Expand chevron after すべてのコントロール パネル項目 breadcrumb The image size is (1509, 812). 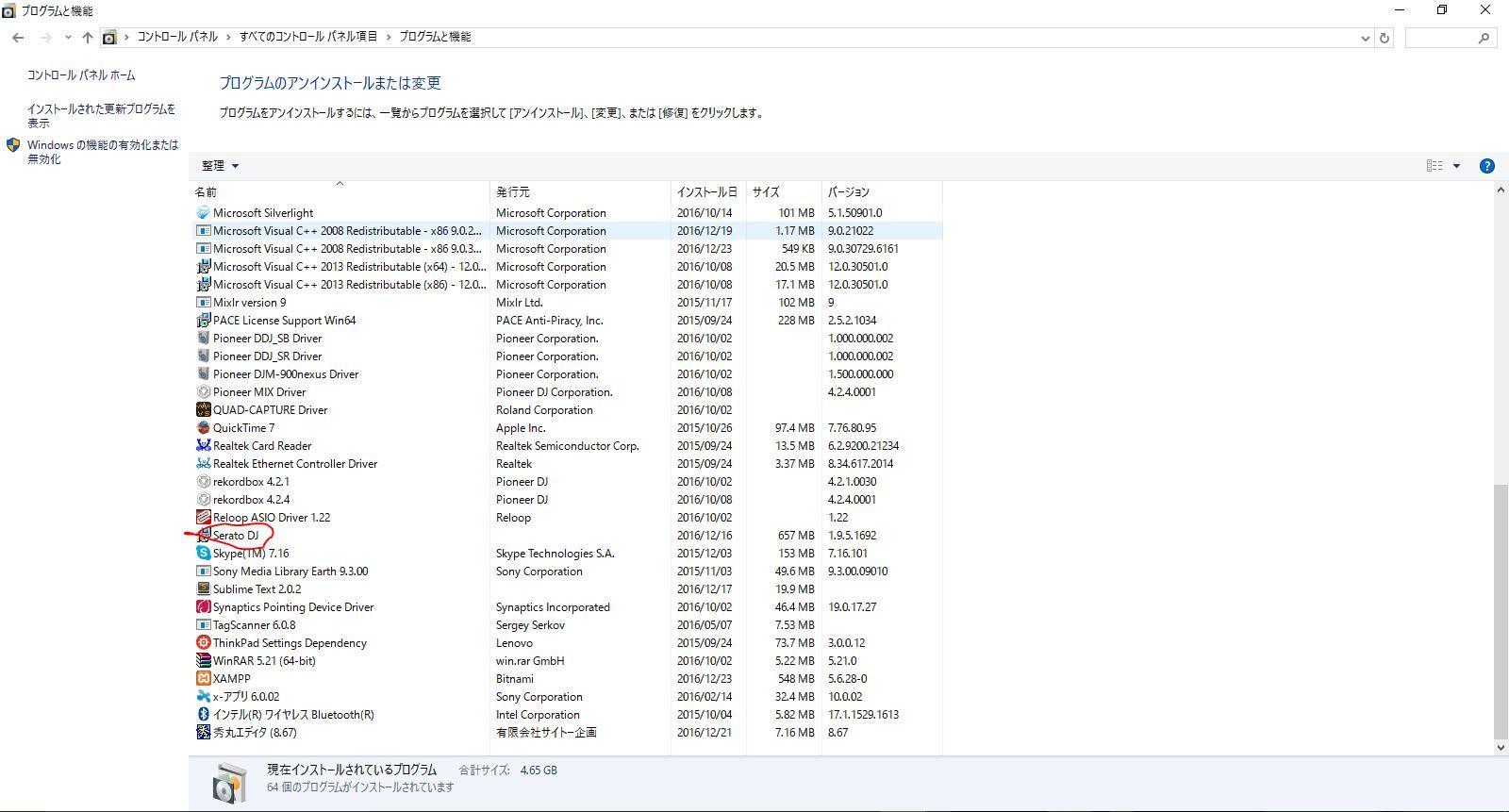[388, 37]
